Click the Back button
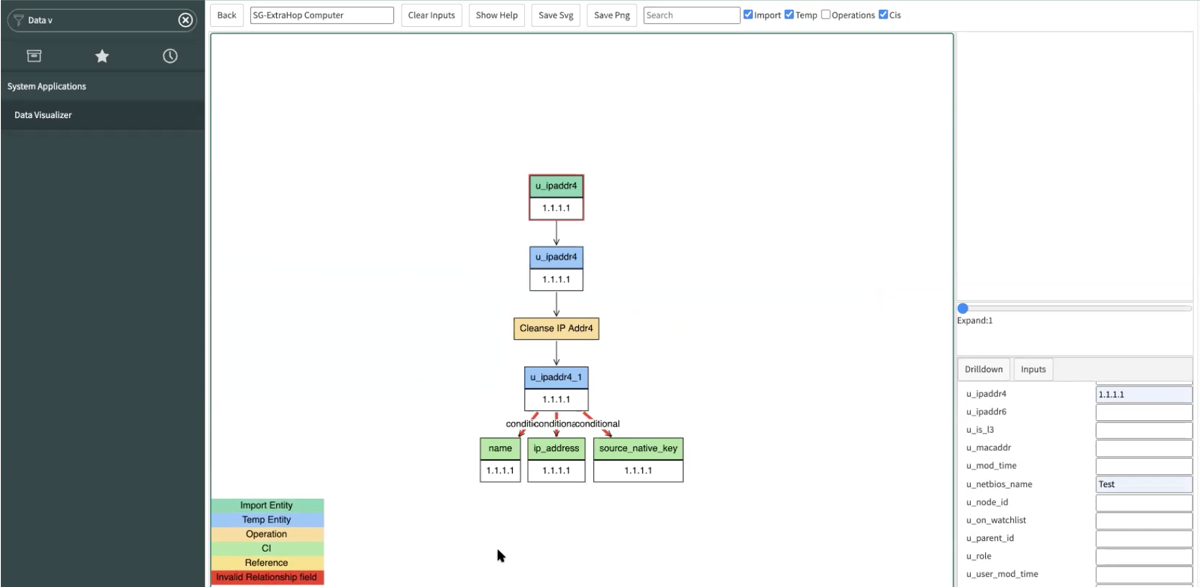The width and height of the screenshot is (1200, 587). point(227,15)
